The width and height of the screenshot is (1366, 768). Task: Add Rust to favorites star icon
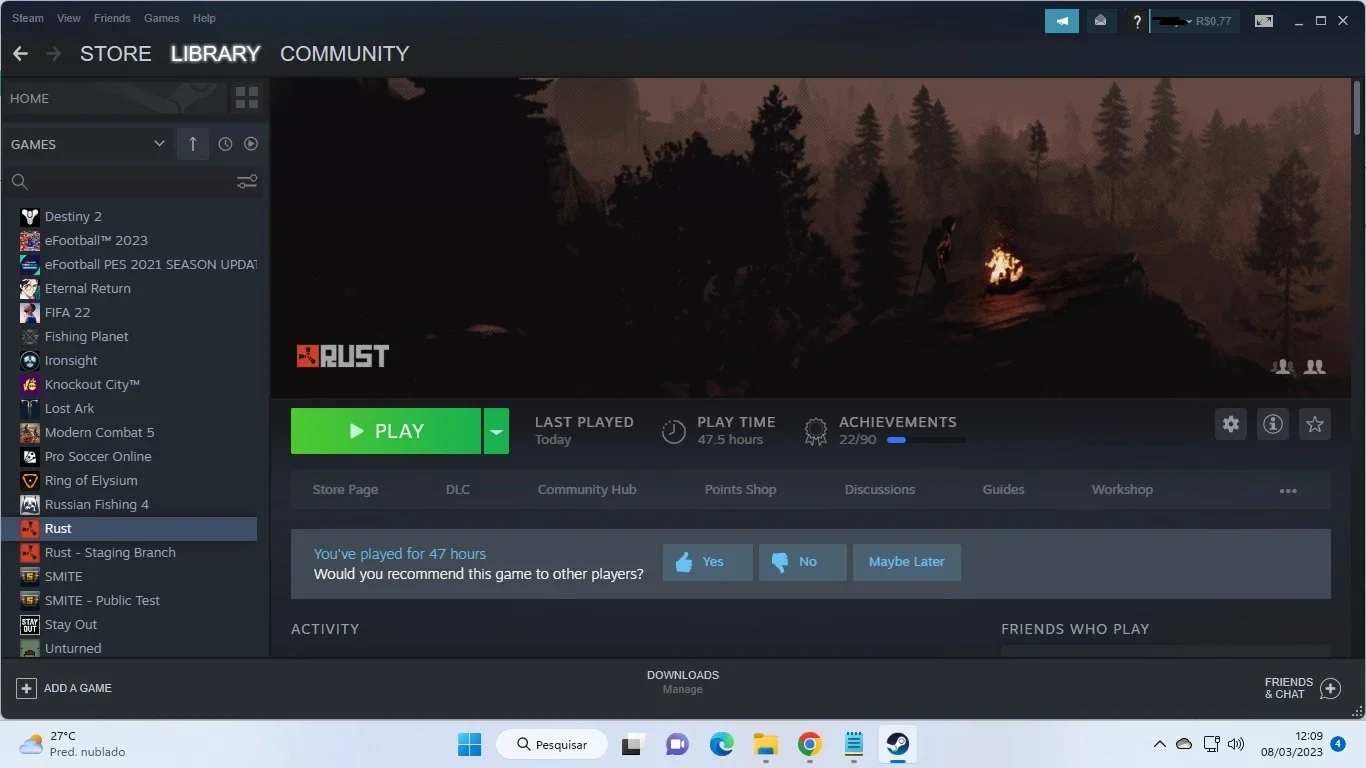pyautogui.click(x=1315, y=424)
